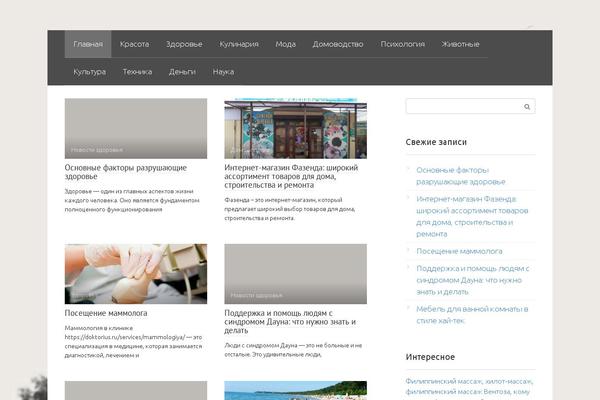Open sidebar link Поддержка и помощь людям
The image size is (600, 400).
click(x=473, y=280)
